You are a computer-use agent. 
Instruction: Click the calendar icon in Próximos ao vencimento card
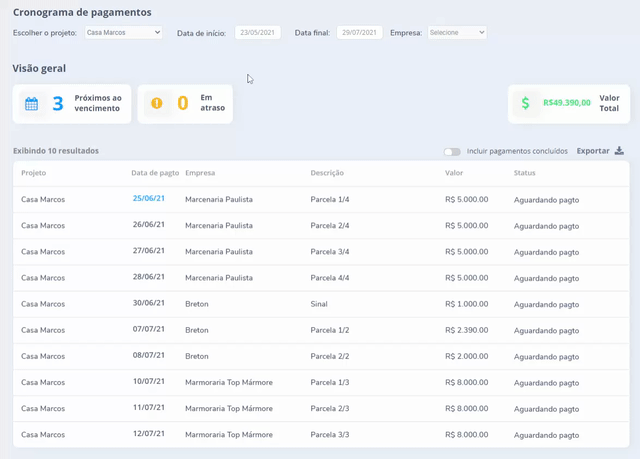(x=31, y=104)
